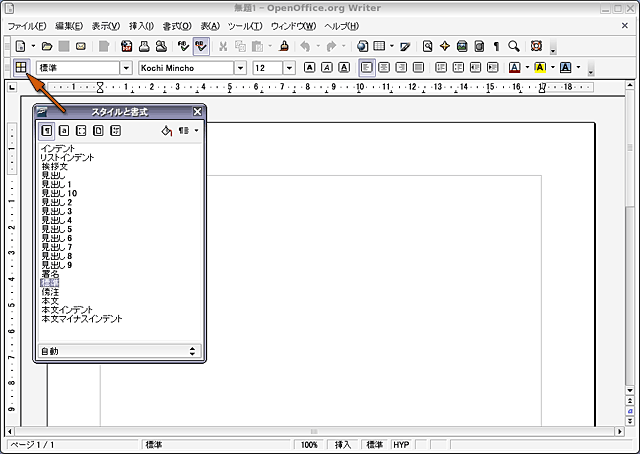This screenshot has height=454, width=640.
Task: Switch to Character Styles in the panel
Action: (x=64, y=130)
